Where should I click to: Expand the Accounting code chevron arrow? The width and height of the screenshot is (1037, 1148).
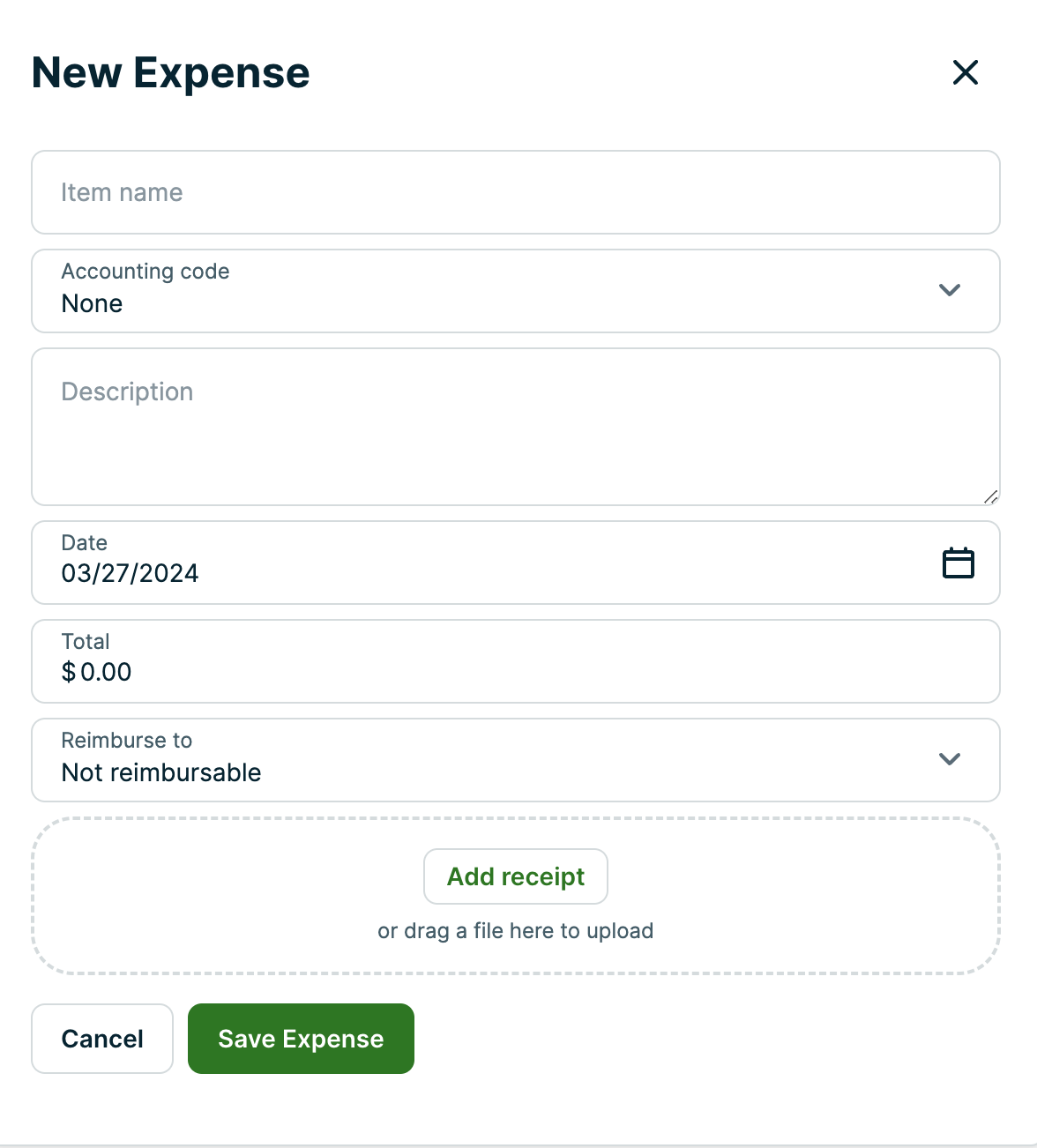point(949,290)
